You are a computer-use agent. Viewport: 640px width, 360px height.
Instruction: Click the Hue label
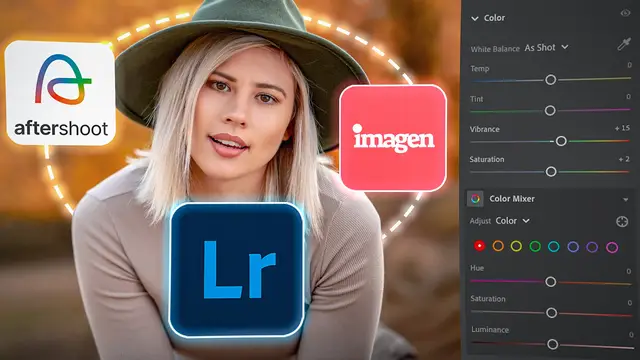(x=477, y=268)
